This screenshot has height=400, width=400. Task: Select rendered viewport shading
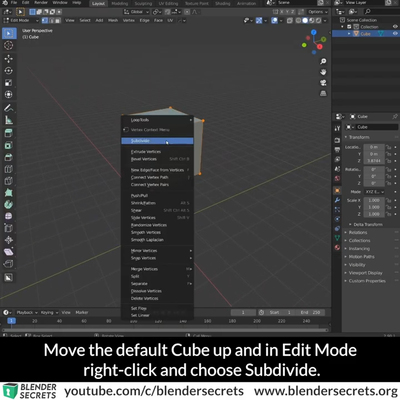[x=318, y=20]
